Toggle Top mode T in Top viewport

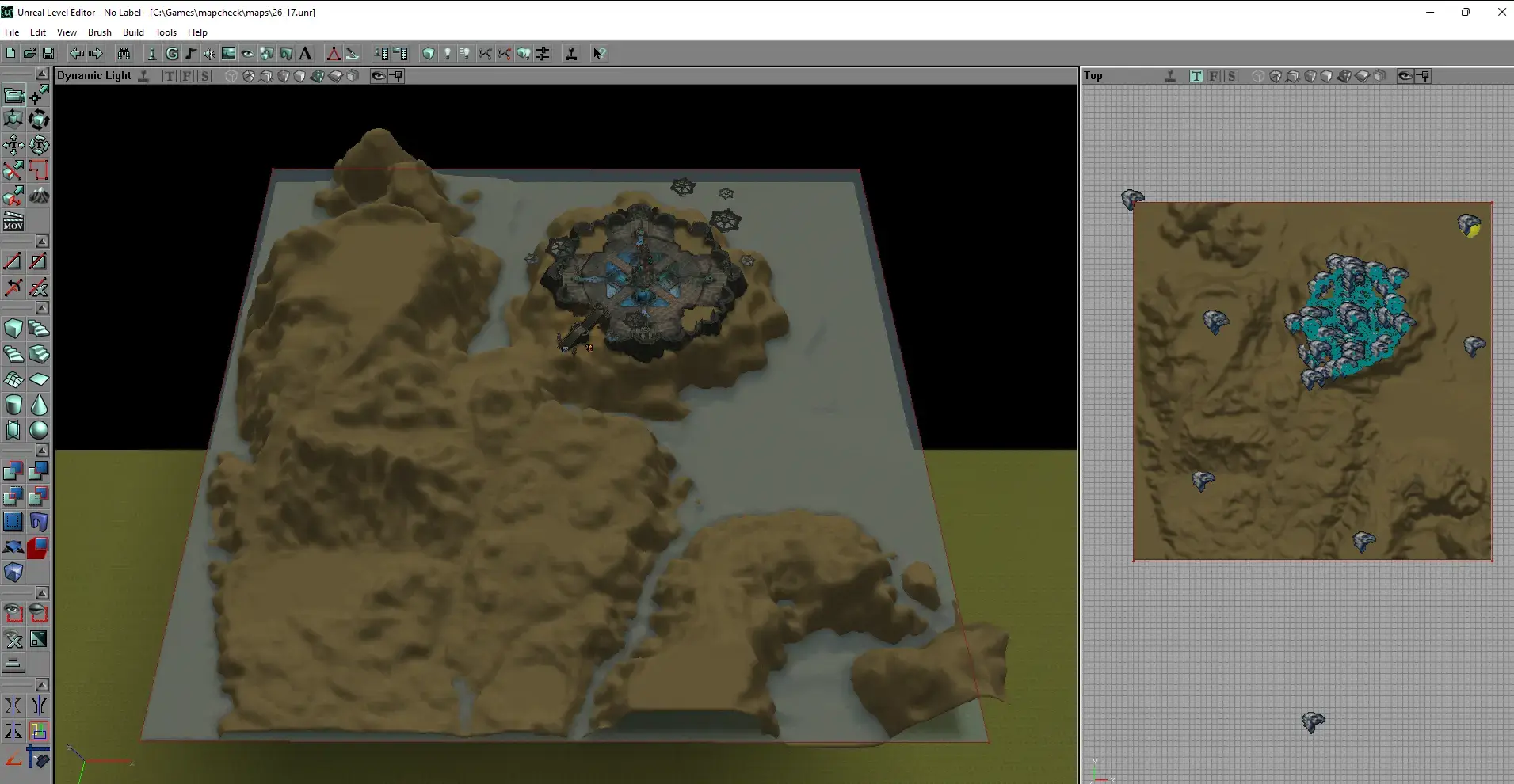click(1196, 76)
